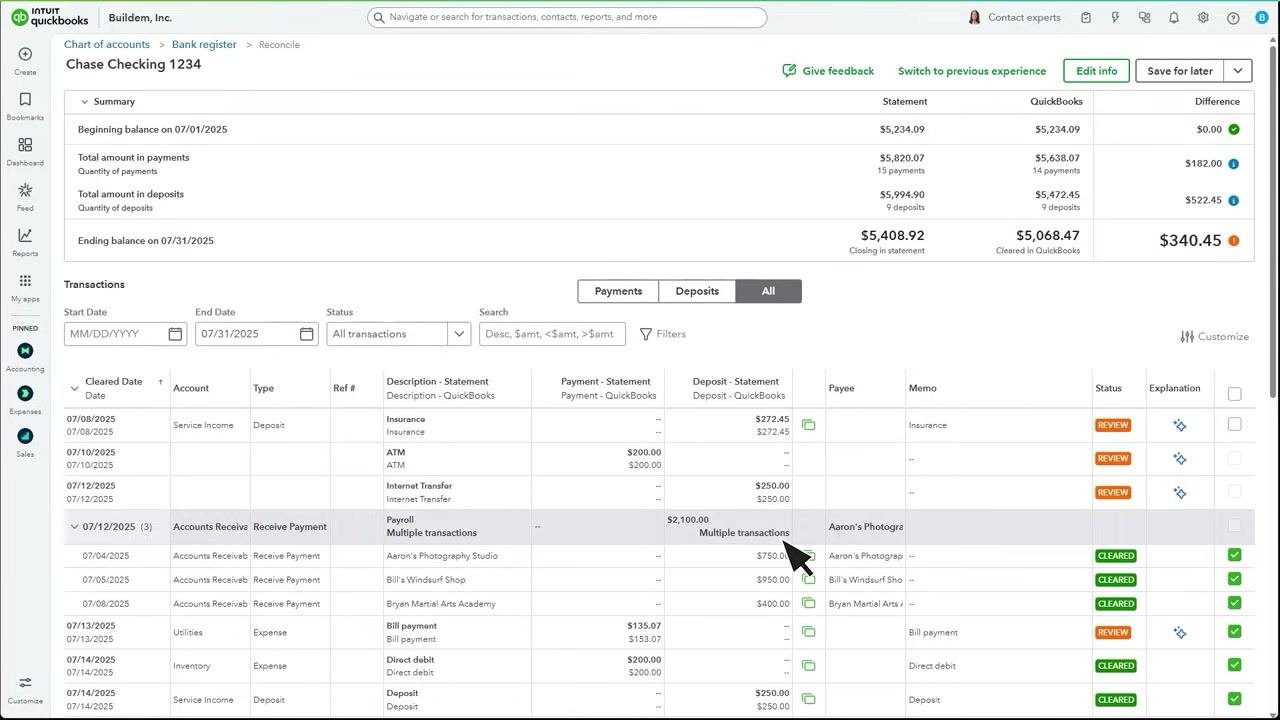Switch to the Deposits tab
The height and width of the screenshot is (720, 1280).
[697, 291]
